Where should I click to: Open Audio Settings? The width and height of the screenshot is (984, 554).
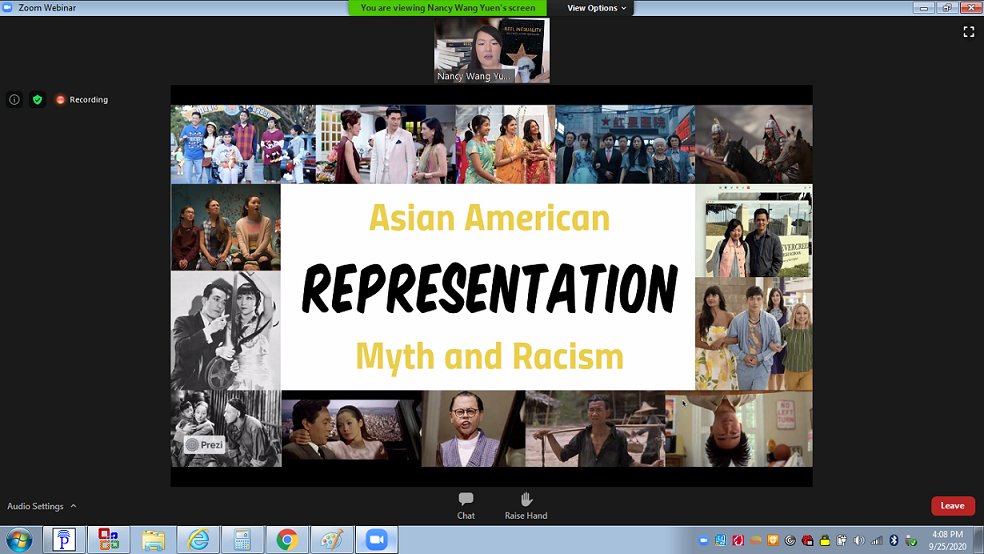[35, 506]
